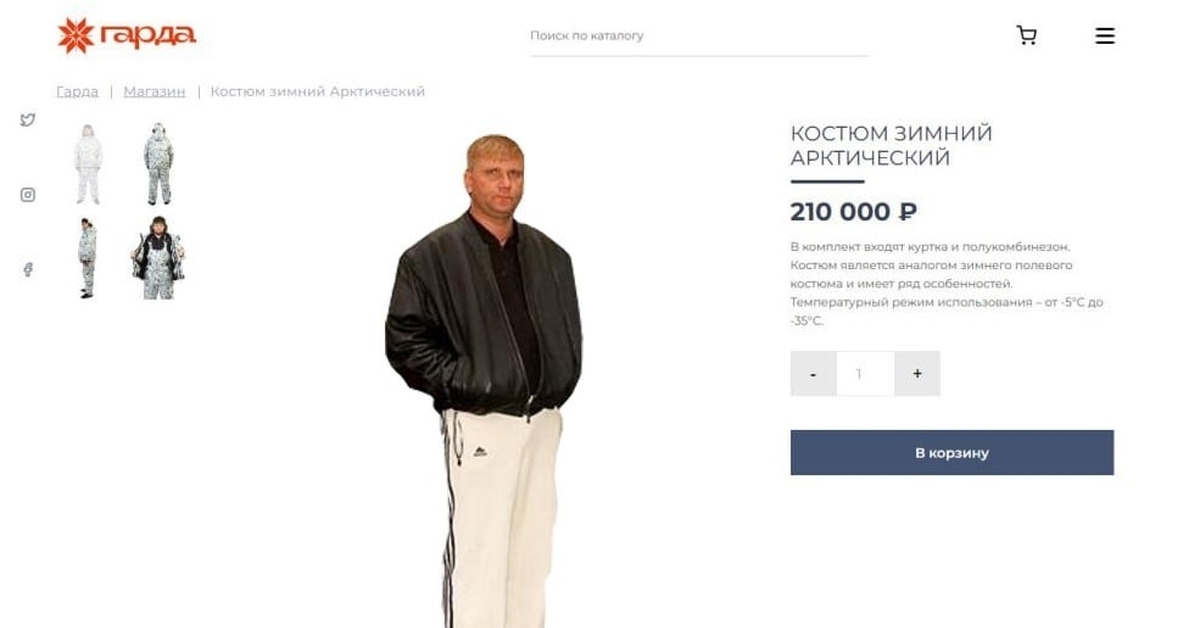Open the Магазин breadcrumb link
The height and width of the screenshot is (628, 1200).
point(154,92)
